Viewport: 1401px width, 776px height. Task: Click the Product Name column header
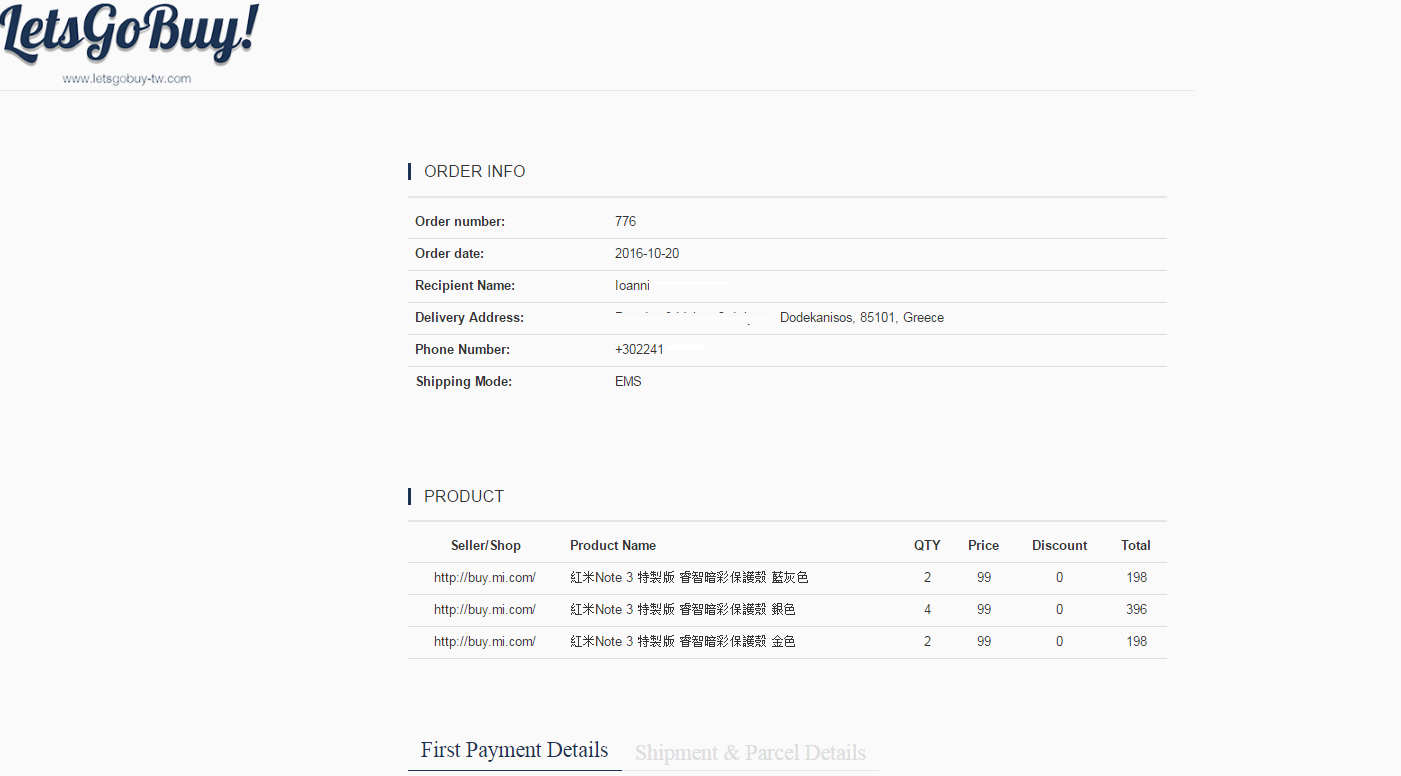pyautogui.click(x=613, y=545)
